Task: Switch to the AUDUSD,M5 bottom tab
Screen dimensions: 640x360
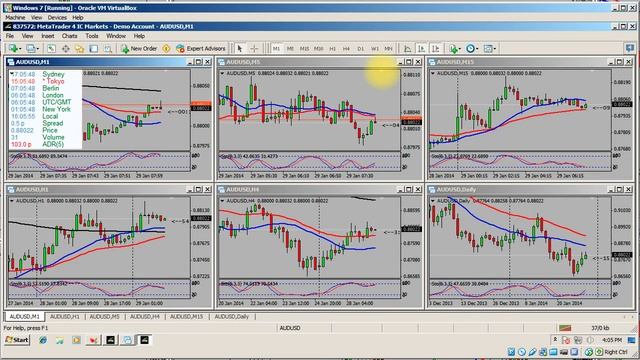Action: click(x=104, y=316)
